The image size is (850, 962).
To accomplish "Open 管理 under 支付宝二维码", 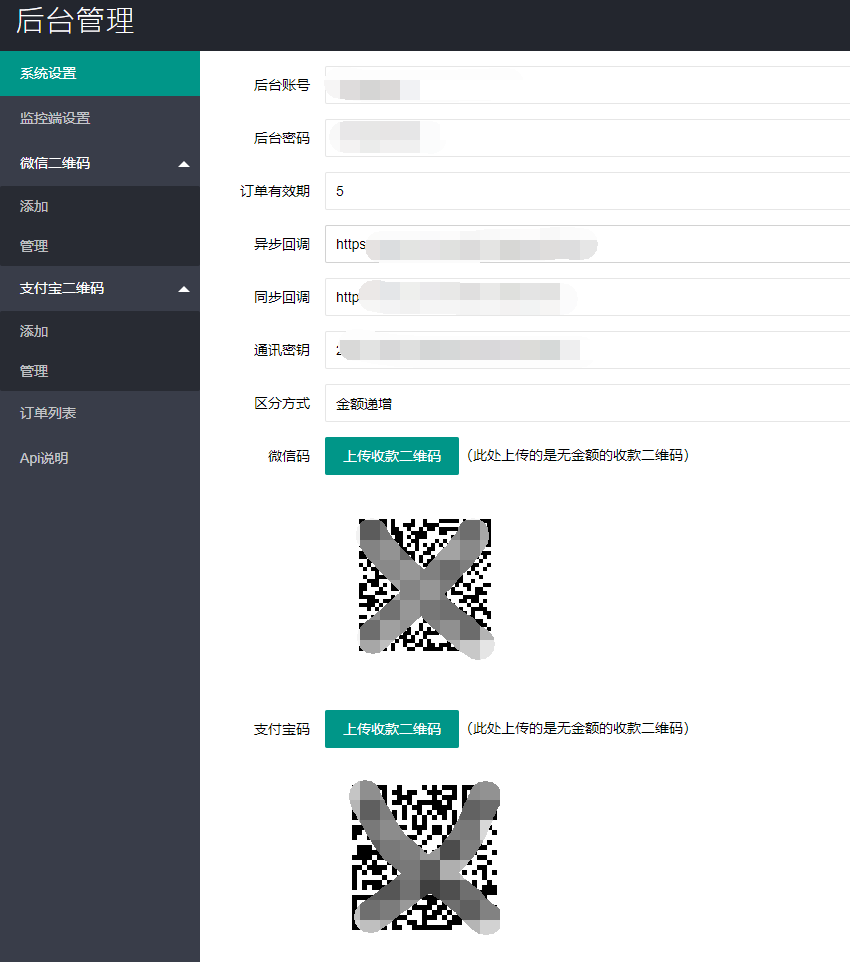I will click(x=99, y=371).
